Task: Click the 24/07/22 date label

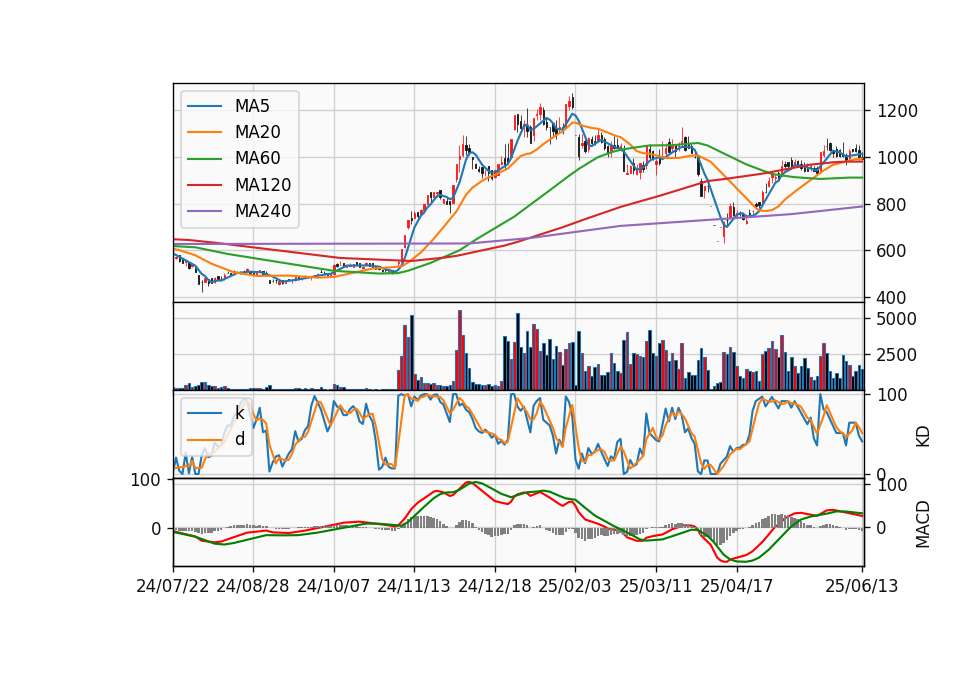Action: pos(173,586)
